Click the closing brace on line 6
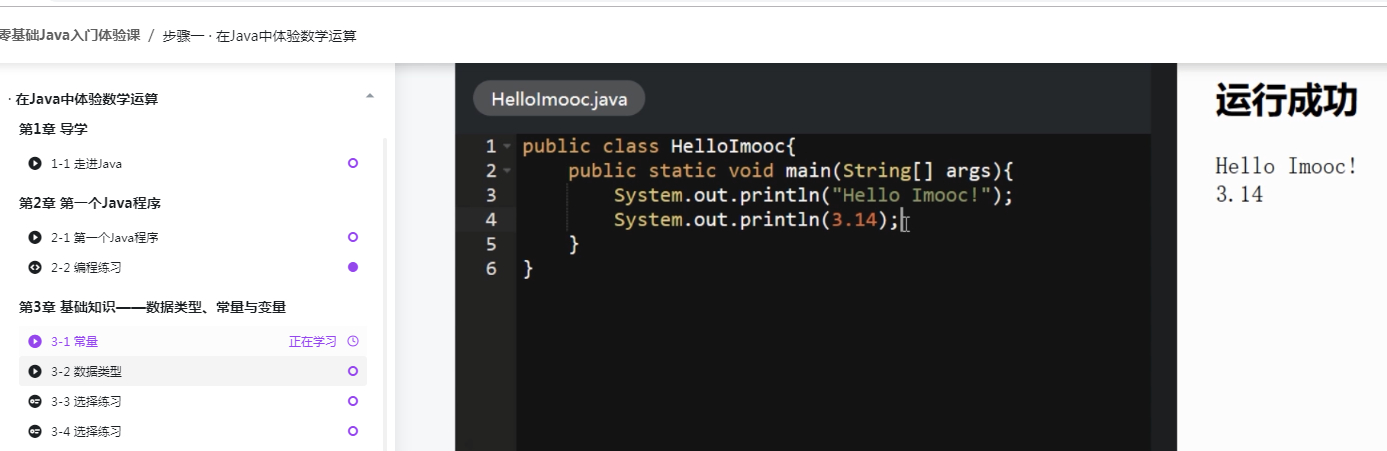The image size is (1387, 451). (528, 268)
